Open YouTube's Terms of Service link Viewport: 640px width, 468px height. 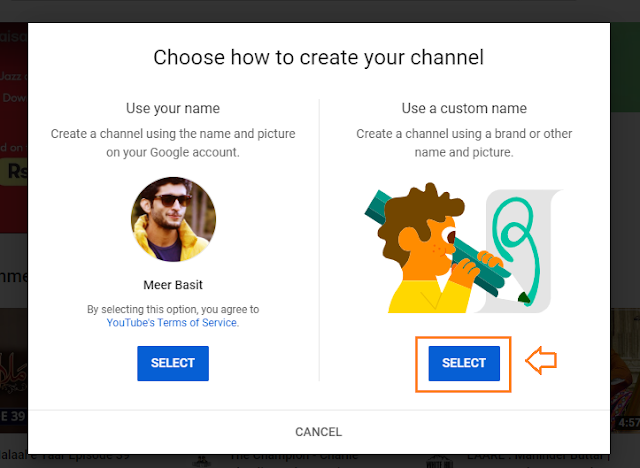click(172, 323)
